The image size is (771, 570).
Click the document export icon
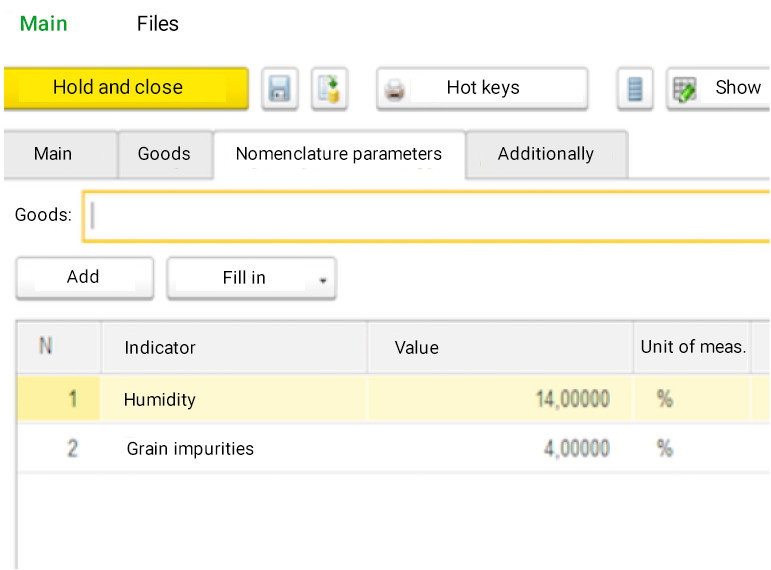[329, 89]
